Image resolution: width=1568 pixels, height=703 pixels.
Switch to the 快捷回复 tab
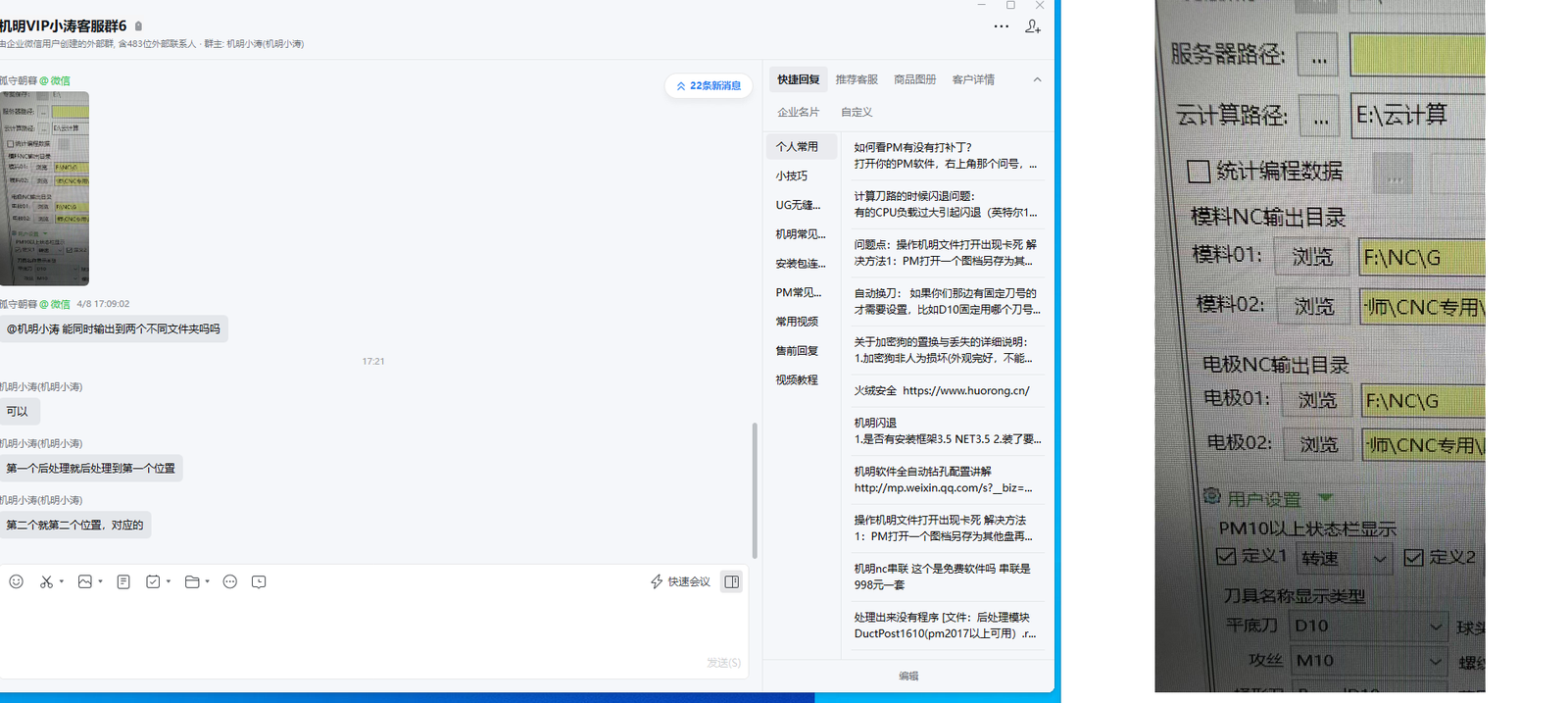tap(798, 79)
